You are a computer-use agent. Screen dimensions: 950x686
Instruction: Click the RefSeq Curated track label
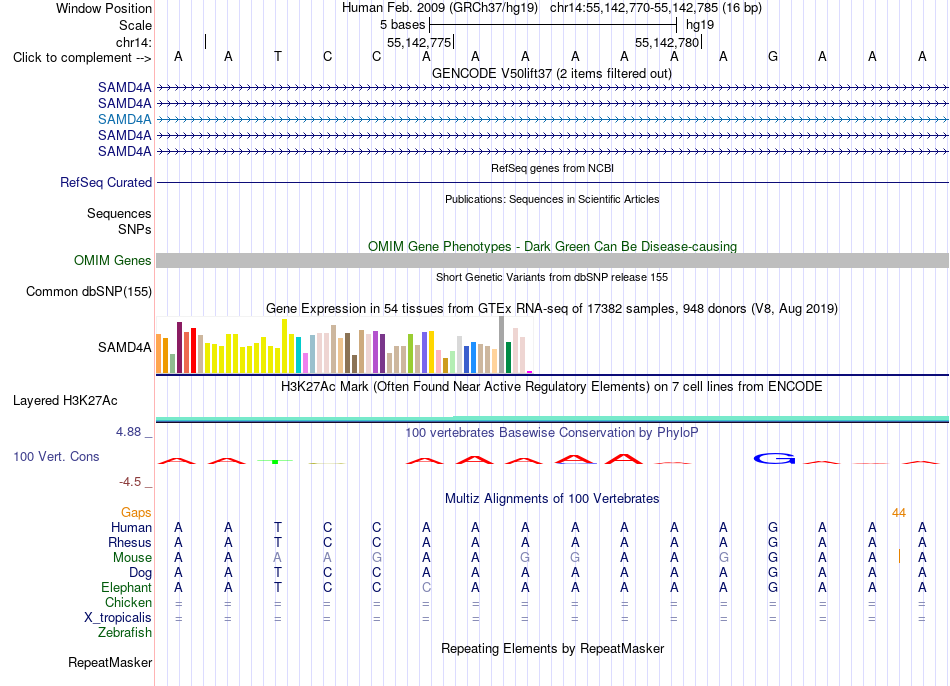106,182
